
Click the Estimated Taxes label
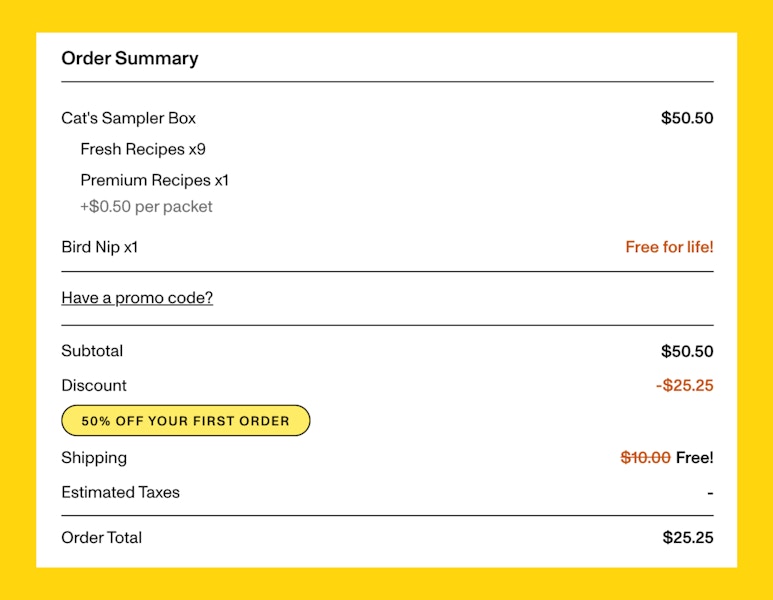[121, 493]
